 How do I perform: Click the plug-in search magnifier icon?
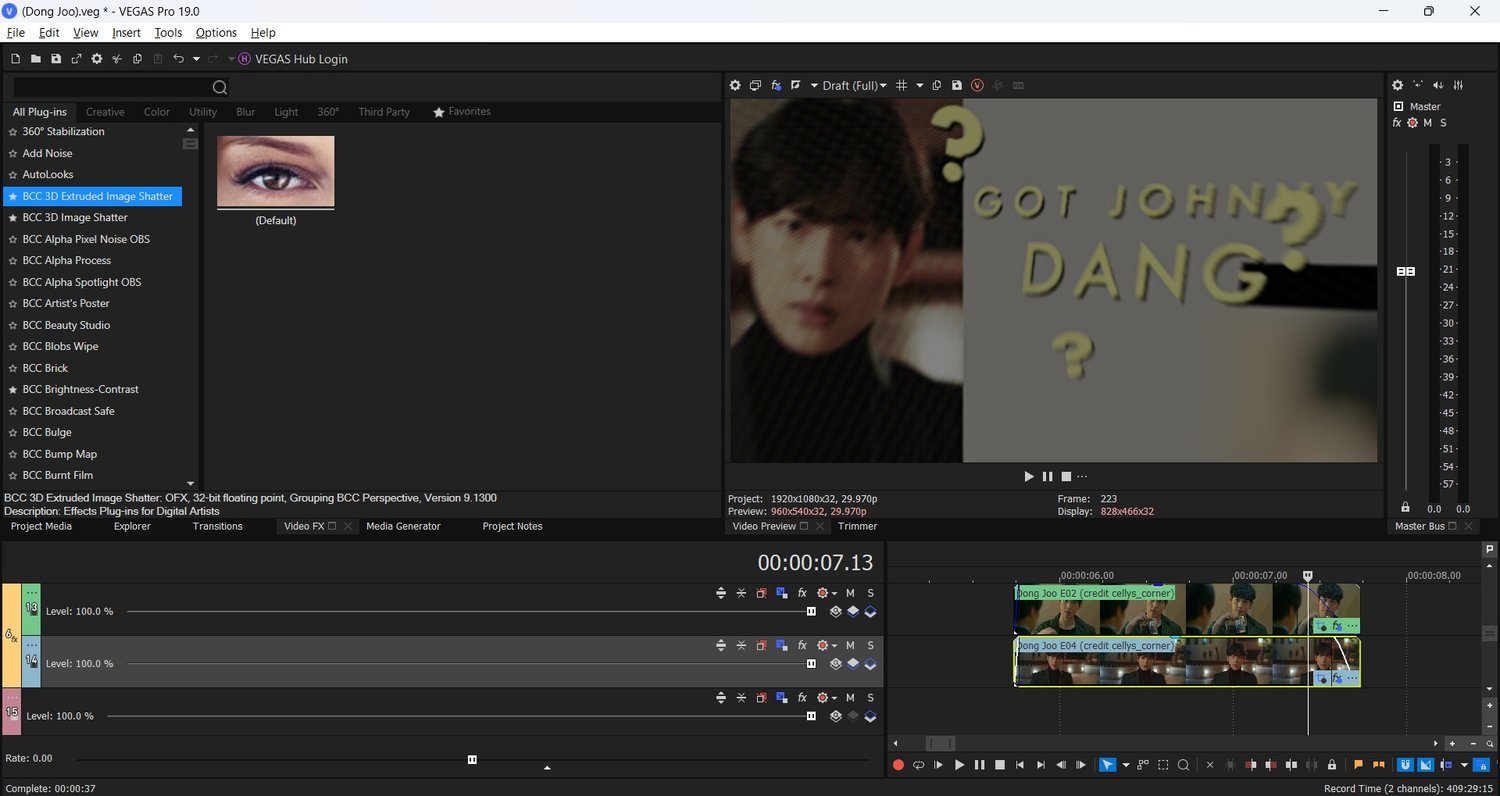[x=220, y=87]
